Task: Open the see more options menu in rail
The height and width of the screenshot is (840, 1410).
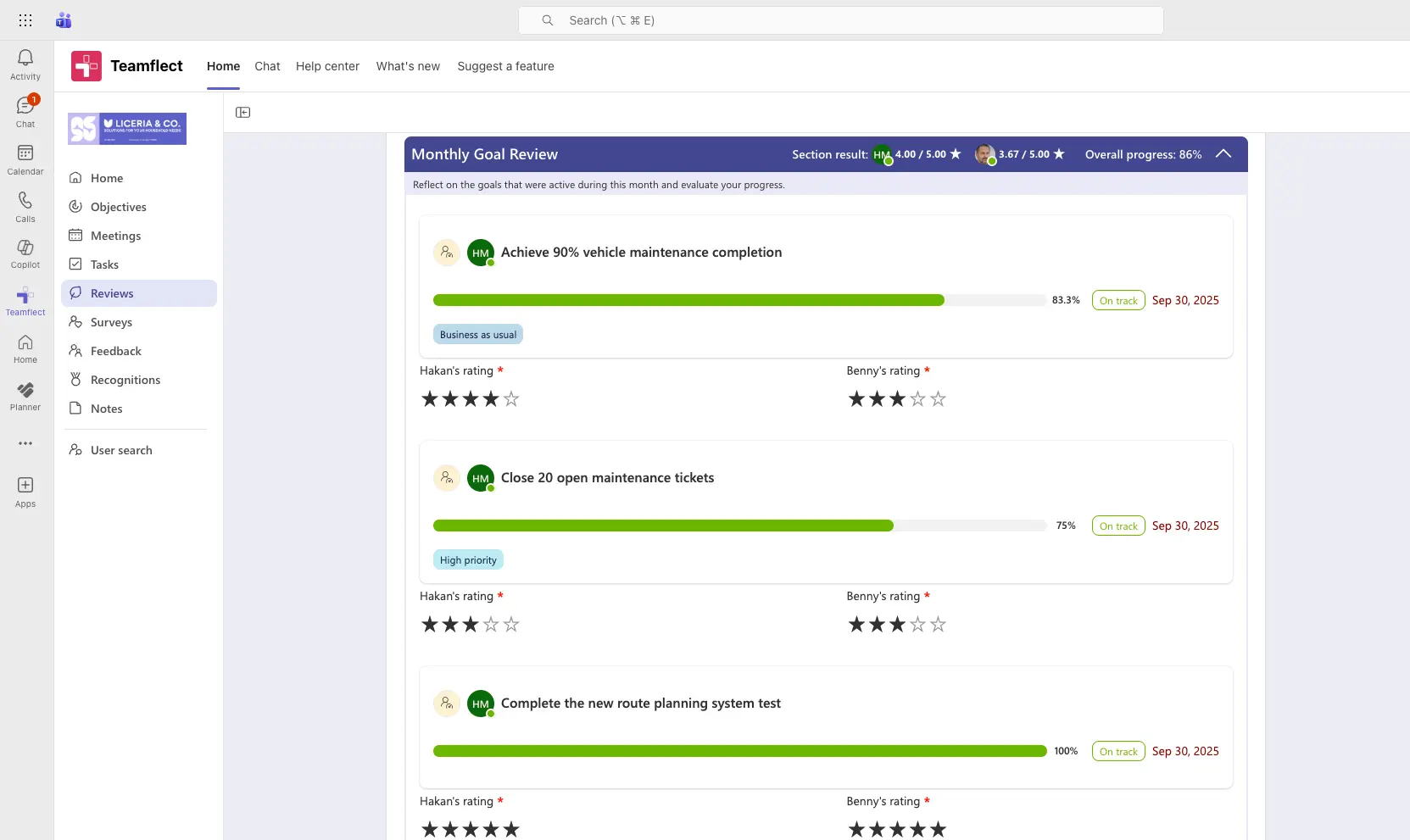Action: [25, 443]
